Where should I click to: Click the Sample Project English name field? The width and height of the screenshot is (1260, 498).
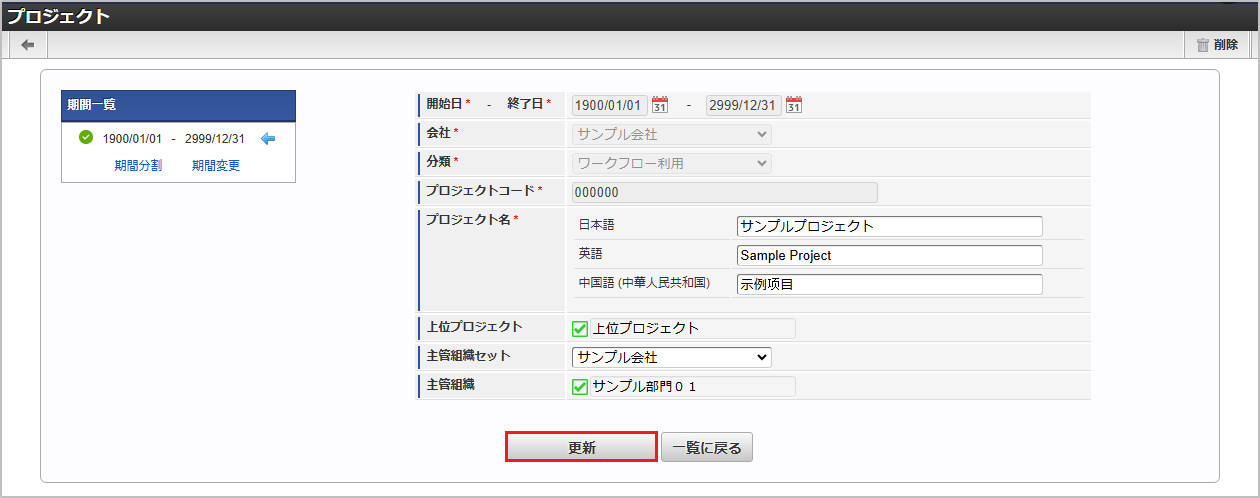pos(889,255)
